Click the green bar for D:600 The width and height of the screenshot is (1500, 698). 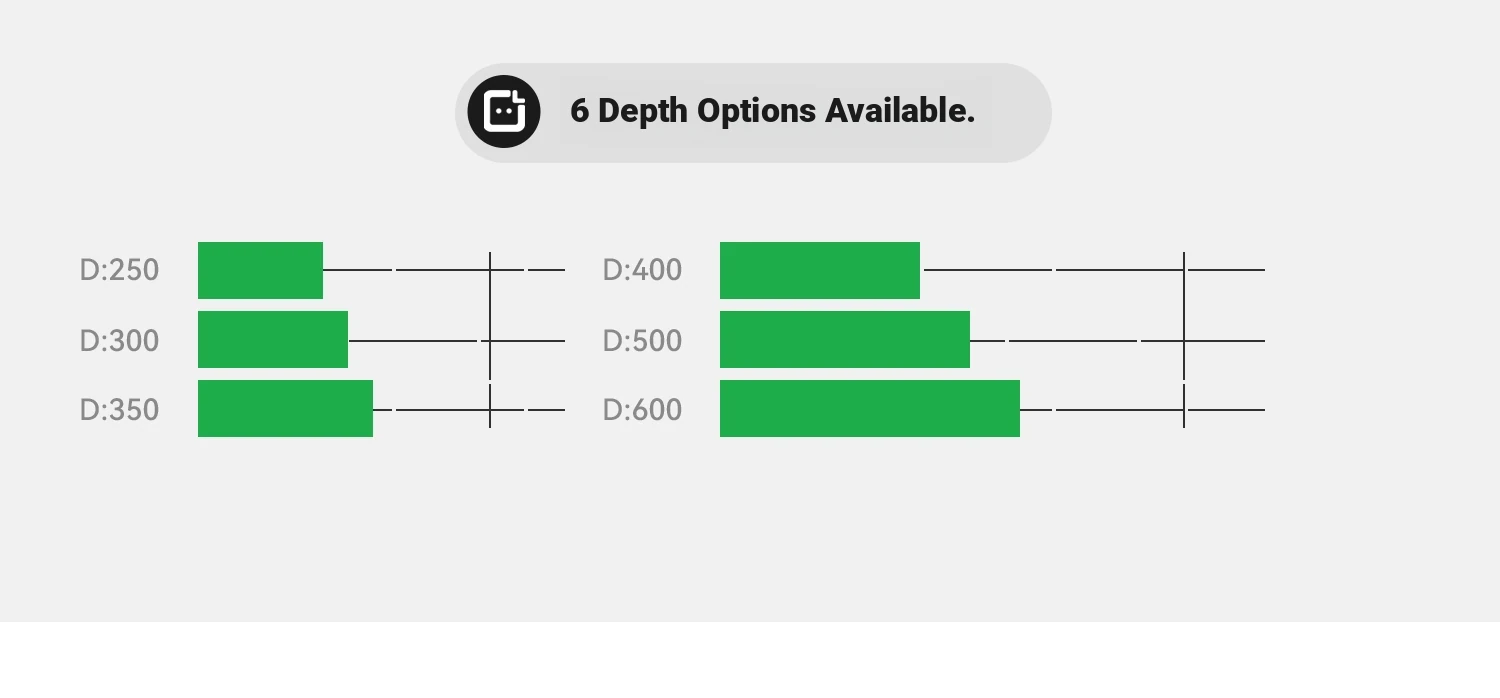[x=870, y=408]
